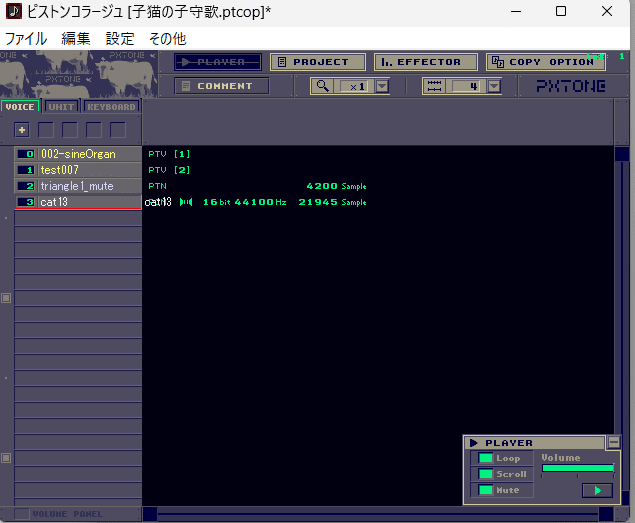Image resolution: width=635 pixels, height=523 pixels.
Task: Click the zoom magnifier icon
Action: (322, 86)
